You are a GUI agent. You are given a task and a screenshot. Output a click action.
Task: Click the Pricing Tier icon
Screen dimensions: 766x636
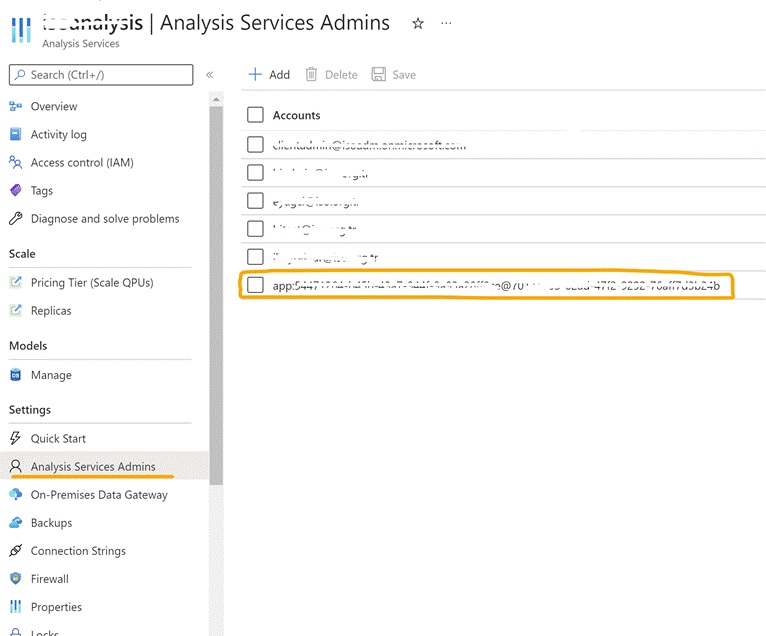(15, 283)
